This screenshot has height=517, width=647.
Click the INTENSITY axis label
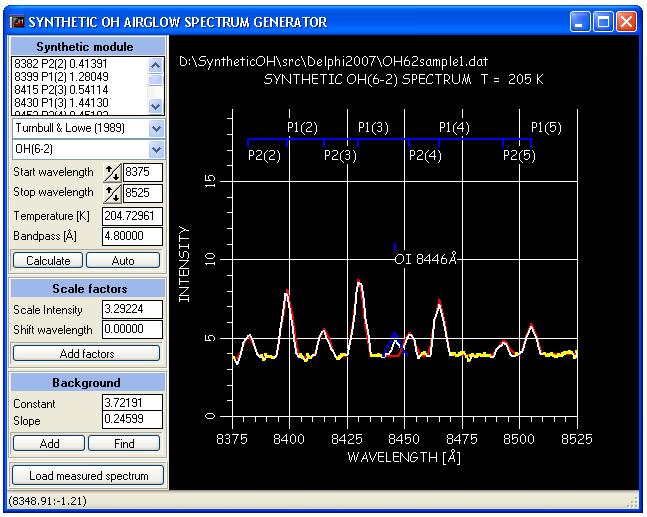[184, 264]
